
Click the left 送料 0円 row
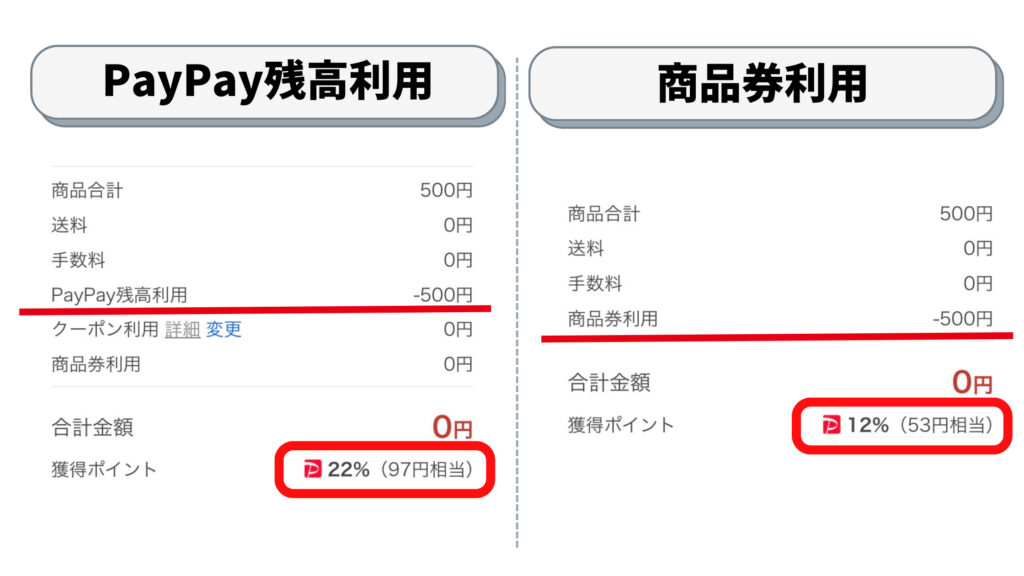click(x=262, y=225)
